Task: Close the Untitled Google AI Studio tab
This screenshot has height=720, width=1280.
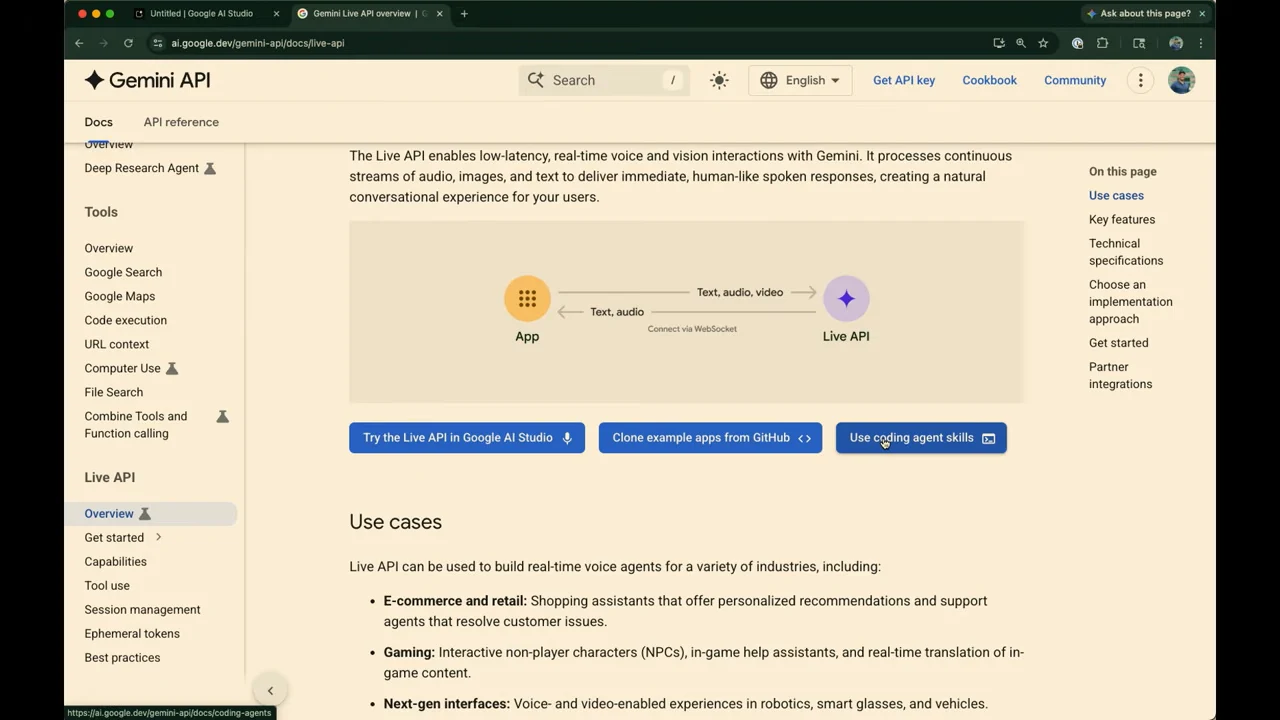Action: pos(276,13)
